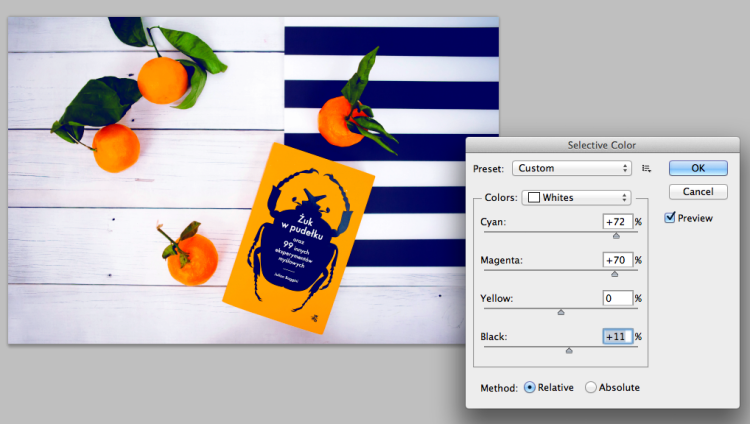Click the orange beetle book in image
The width and height of the screenshot is (750, 424).
point(299,238)
